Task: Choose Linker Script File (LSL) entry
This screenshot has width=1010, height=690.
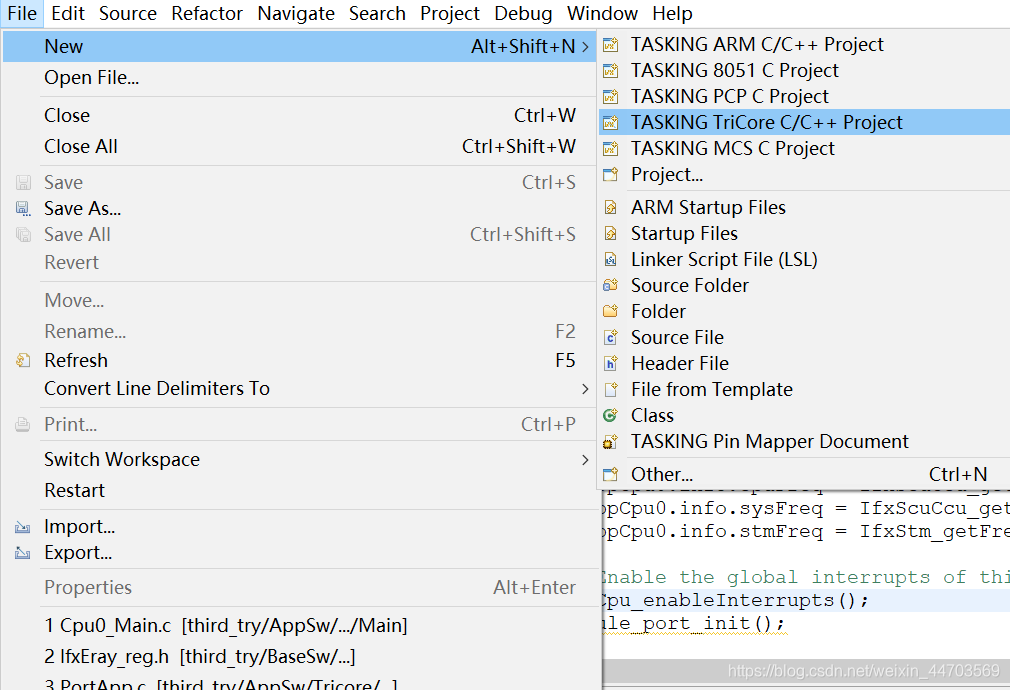Action: pyautogui.click(x=805, y=260)
